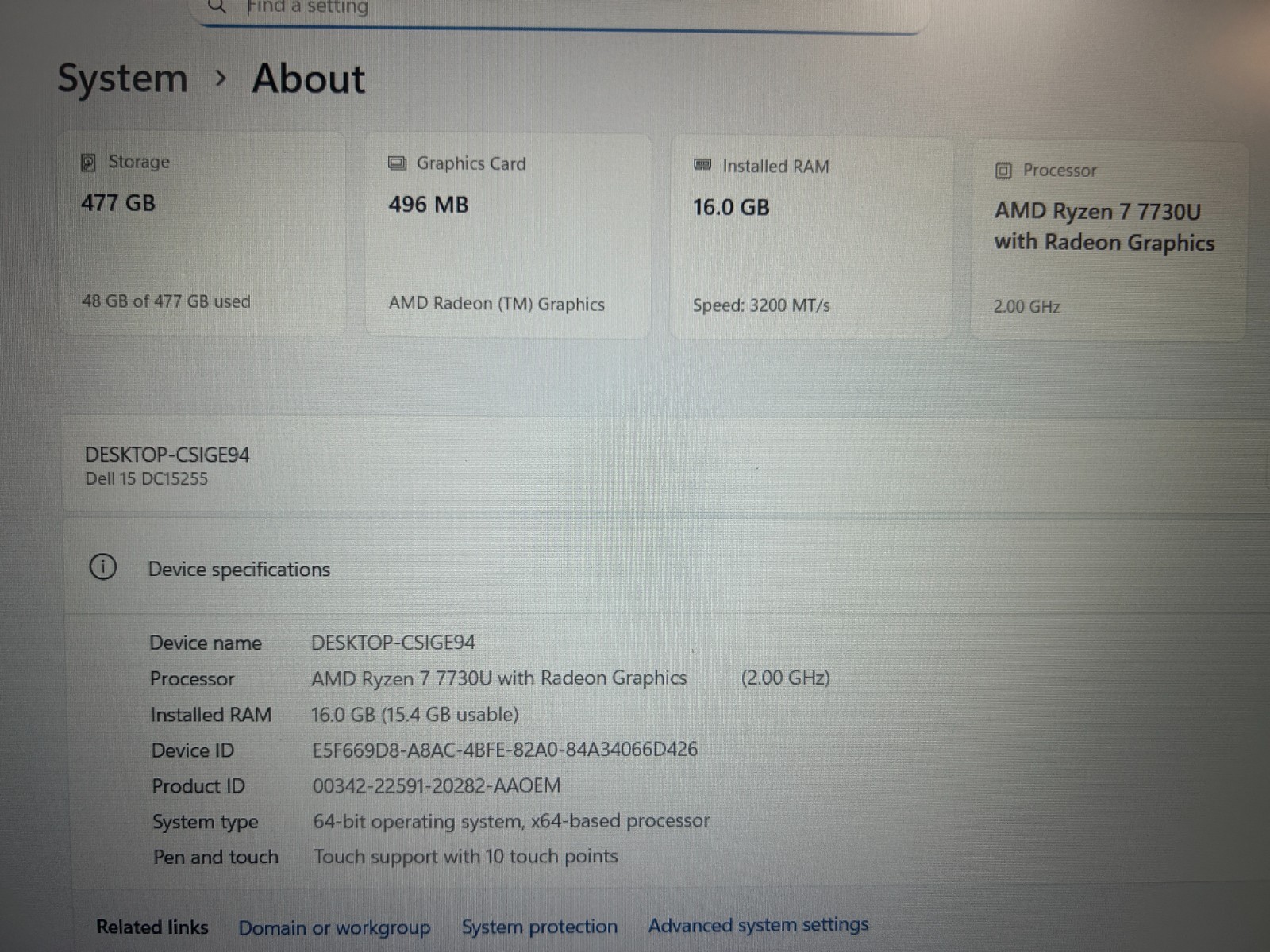Collapse the Device specifications section

(667, 568)
